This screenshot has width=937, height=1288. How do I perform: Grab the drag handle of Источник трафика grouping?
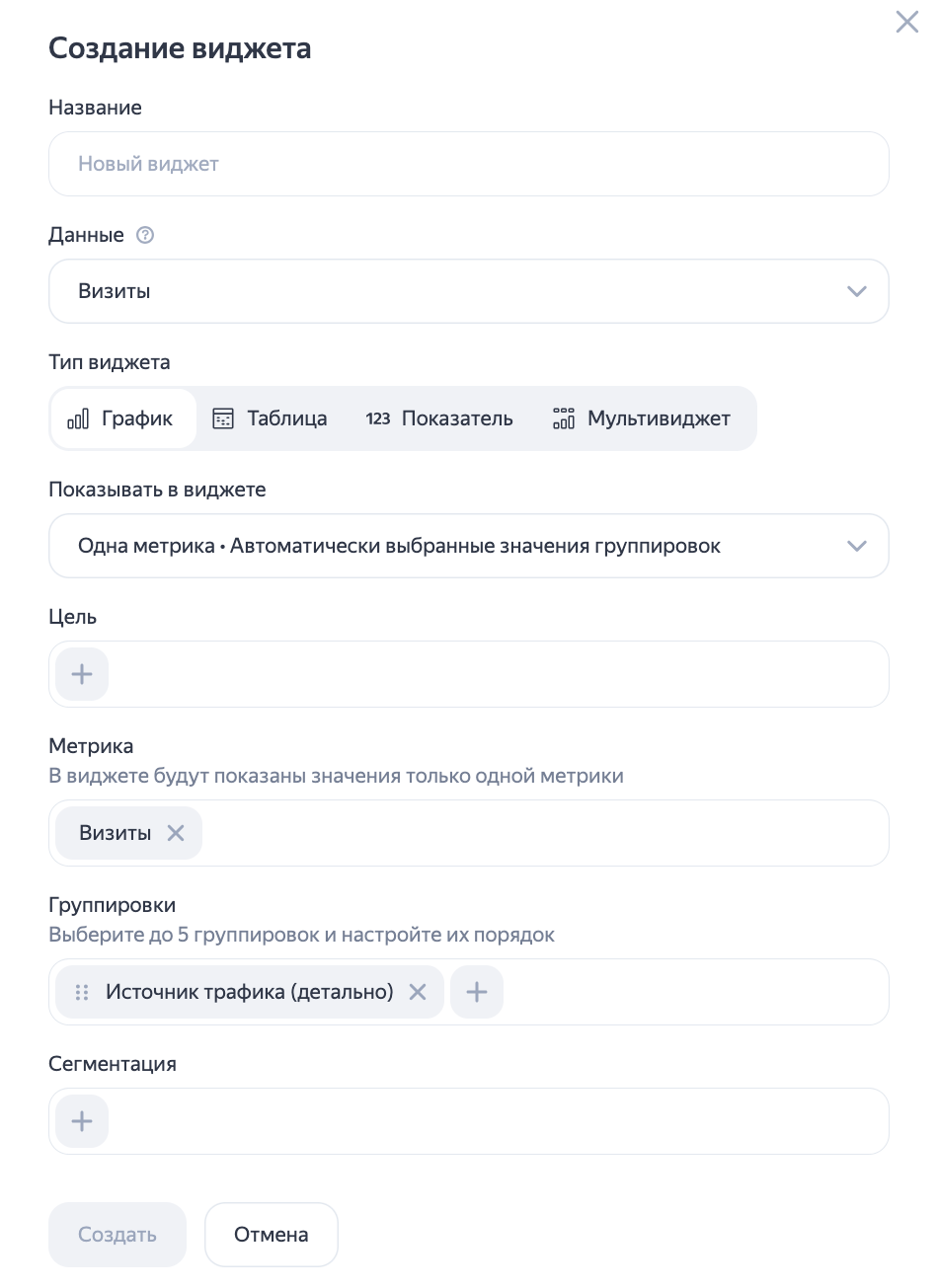82,992
